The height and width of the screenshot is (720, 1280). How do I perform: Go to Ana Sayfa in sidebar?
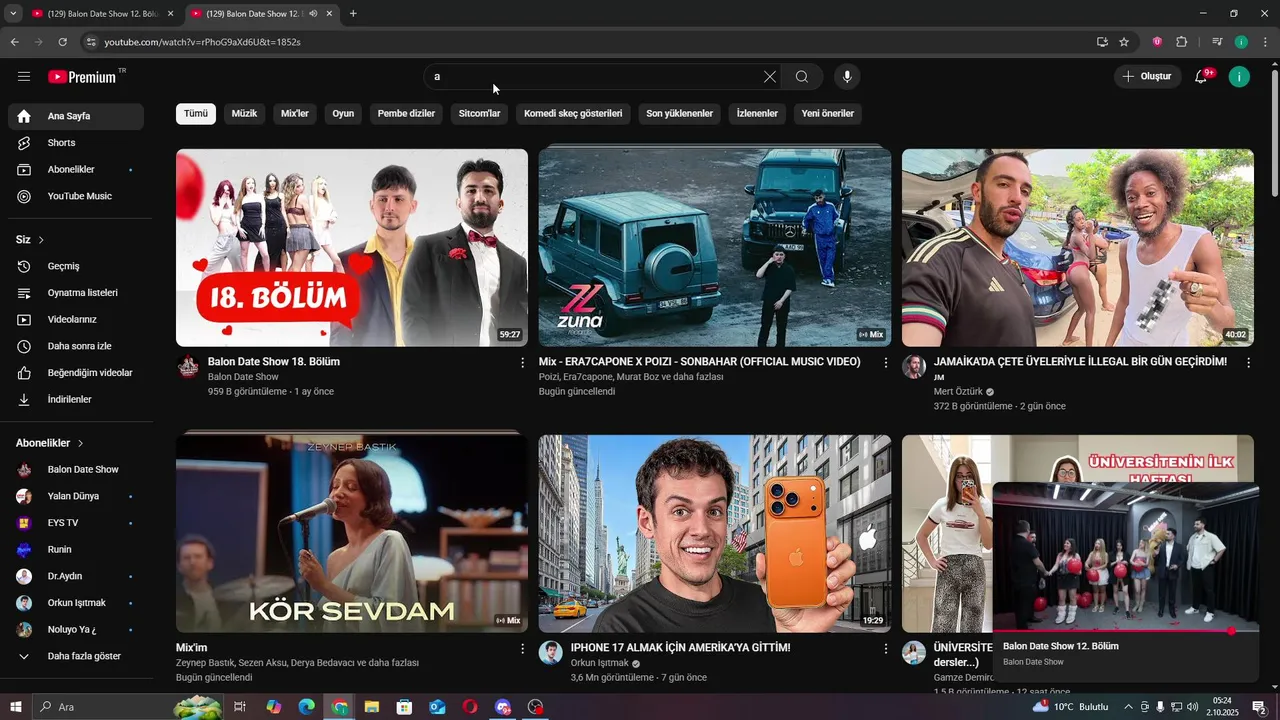(76, 116)
